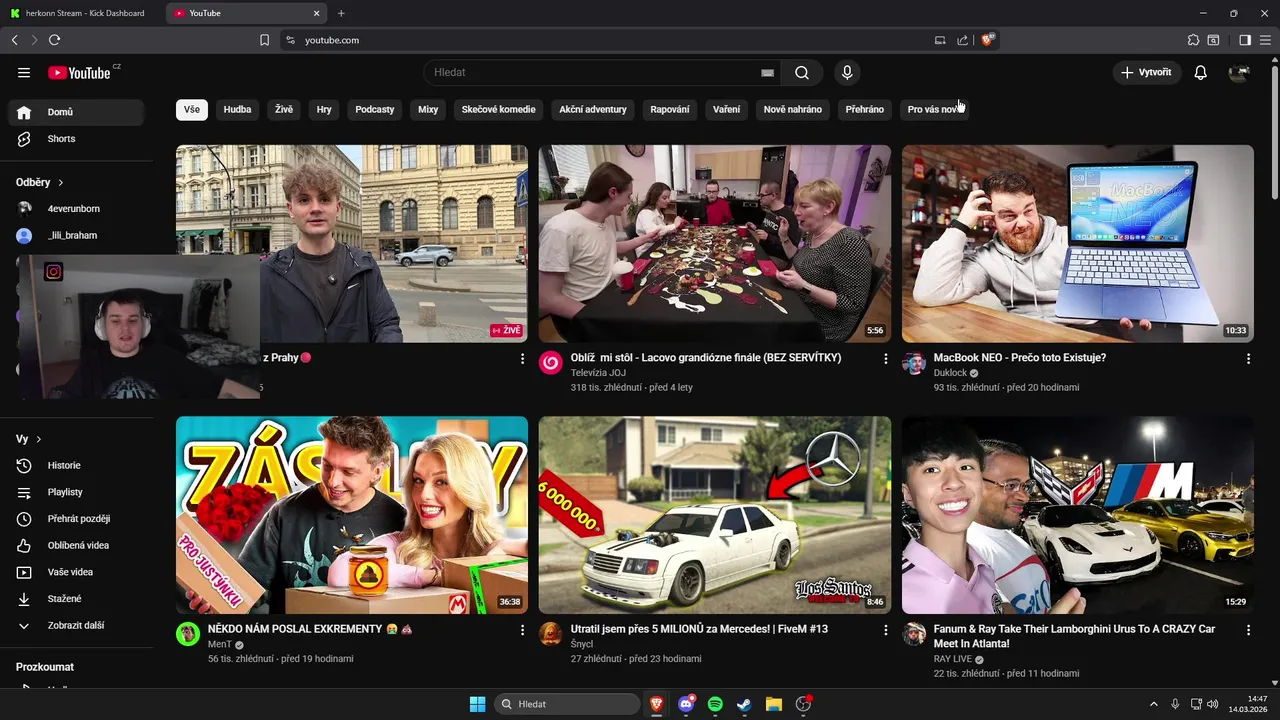Open Oblíbená videa in the sidebar

click(x=76, y=545)
